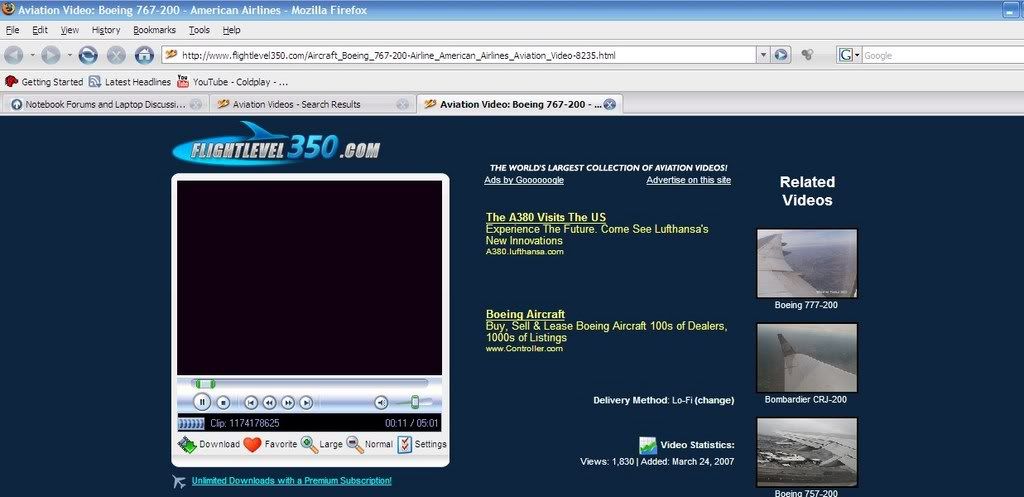1024x497 pixels.
Task: Click Large size magnifier icon
Action: click(310, 445)
